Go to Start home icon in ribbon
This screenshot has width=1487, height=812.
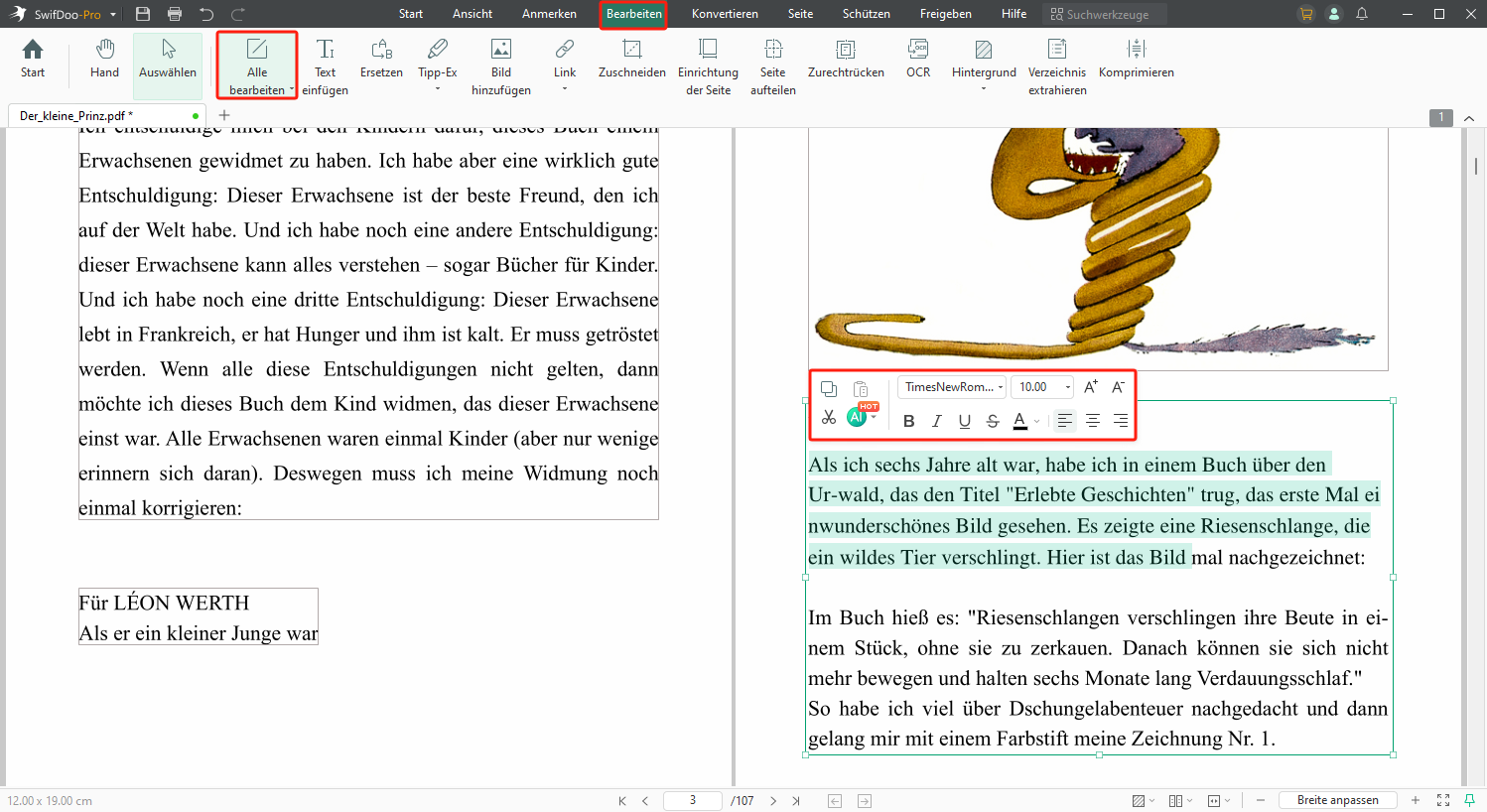(x=33, y=59)
